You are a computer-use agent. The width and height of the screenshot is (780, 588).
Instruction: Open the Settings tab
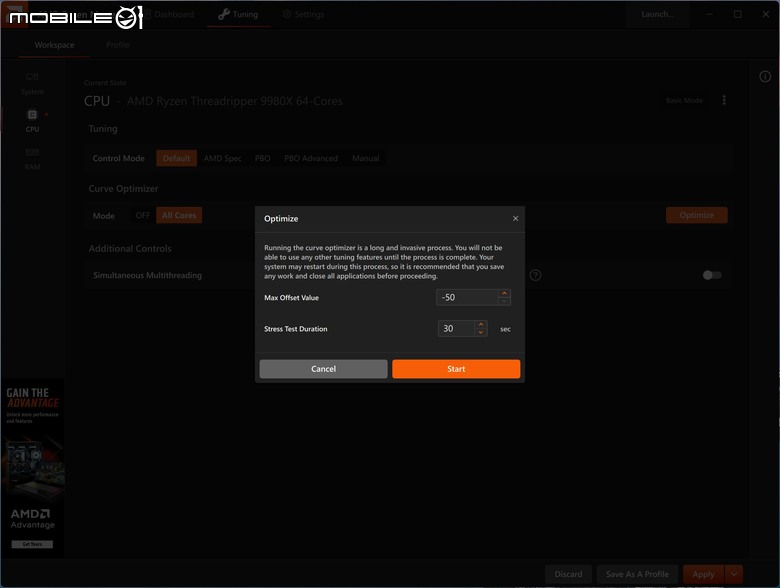click(x=303, y=14)
